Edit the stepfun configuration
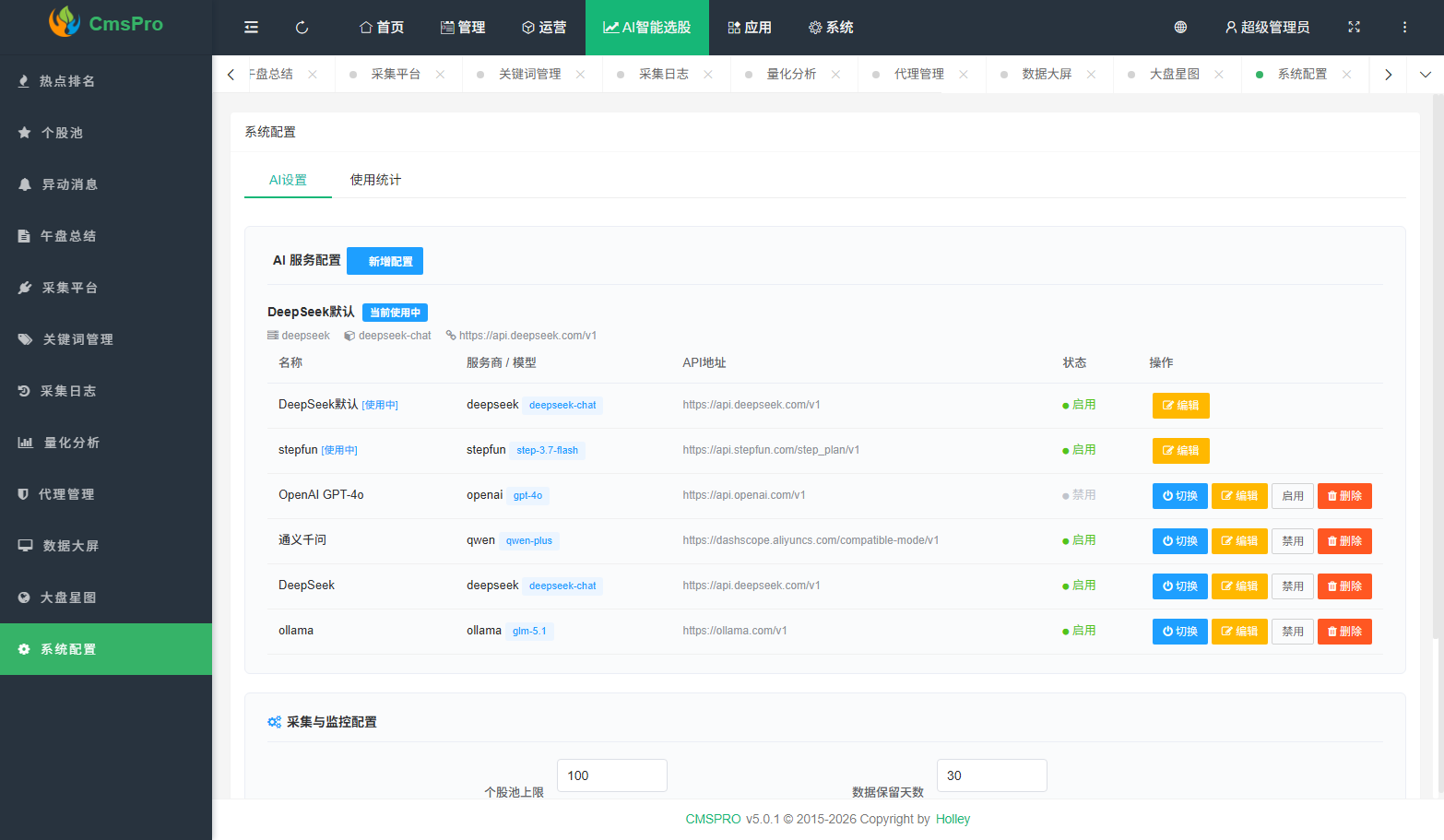The width and height of the screenshot is (1444, 840). (1180, 451)
